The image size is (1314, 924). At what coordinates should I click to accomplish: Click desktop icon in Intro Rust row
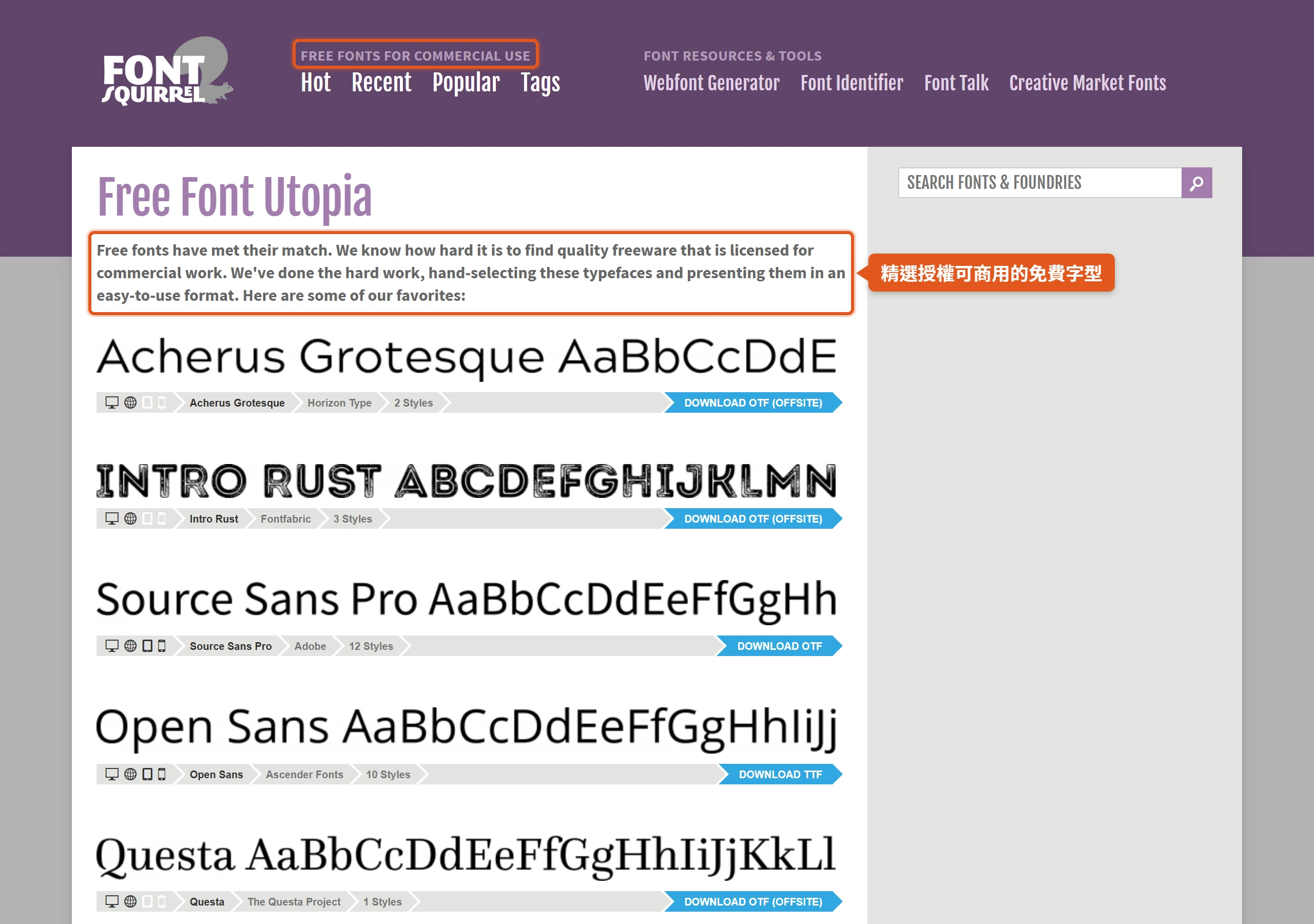111,518
